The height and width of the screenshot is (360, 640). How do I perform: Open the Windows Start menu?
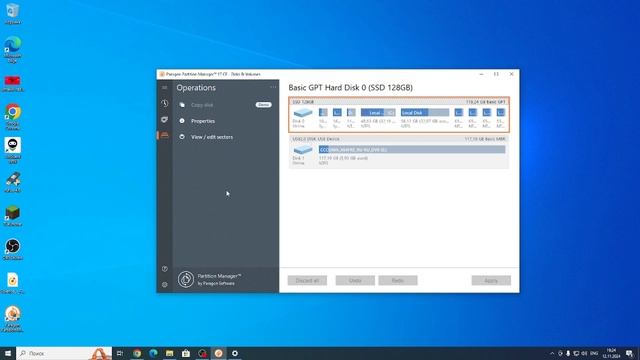coord(8,353)
